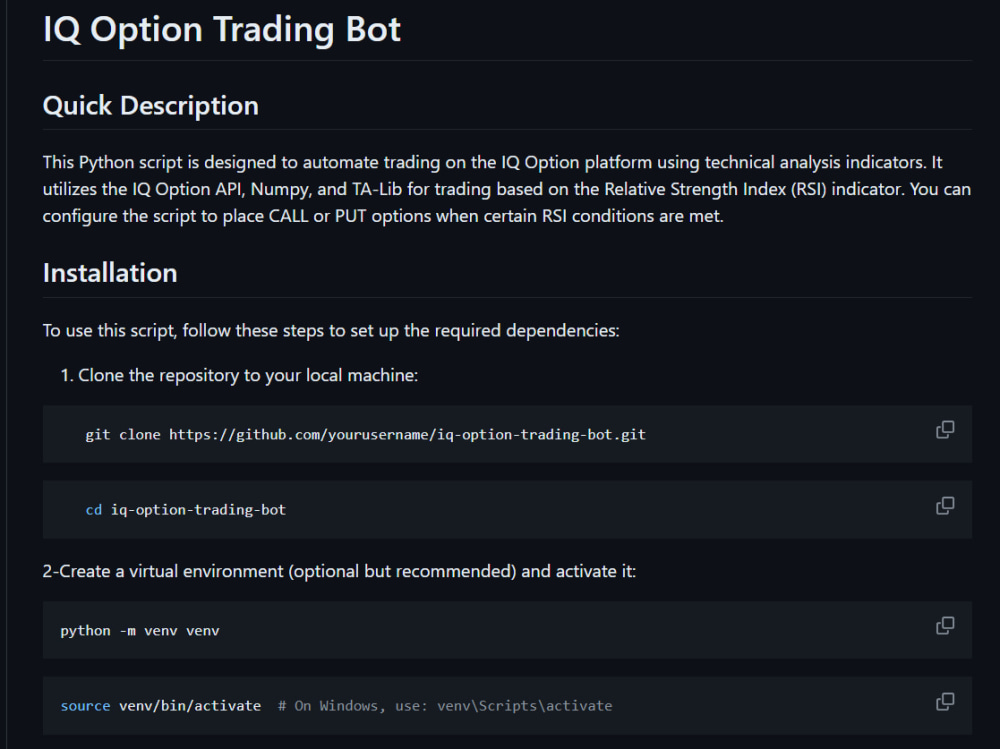Viewport: 1000px width, 749px height.
Task: Click the On Windows comment in code
Action: coord(445,706)
